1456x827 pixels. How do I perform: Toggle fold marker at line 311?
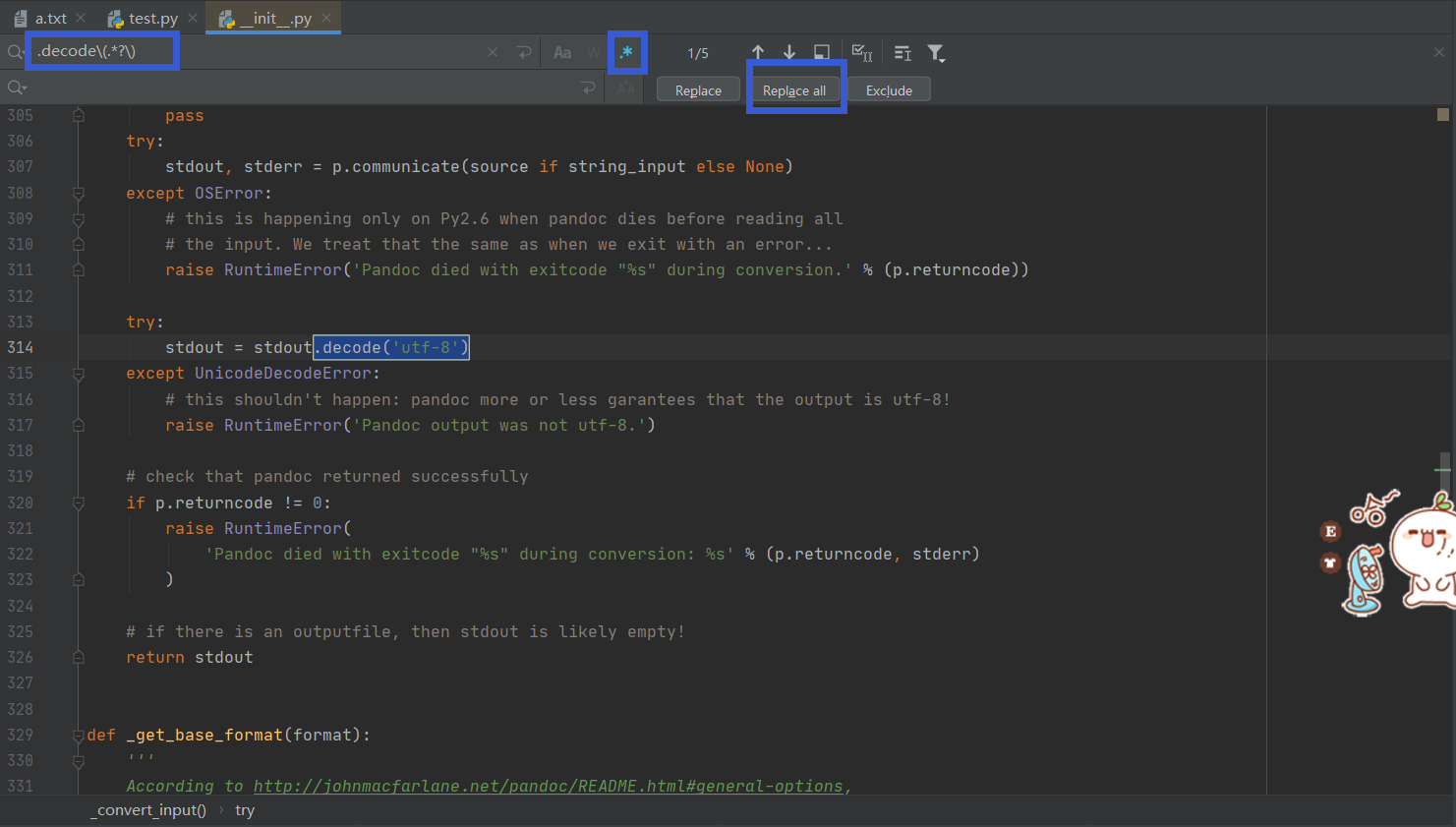point(79,269)
